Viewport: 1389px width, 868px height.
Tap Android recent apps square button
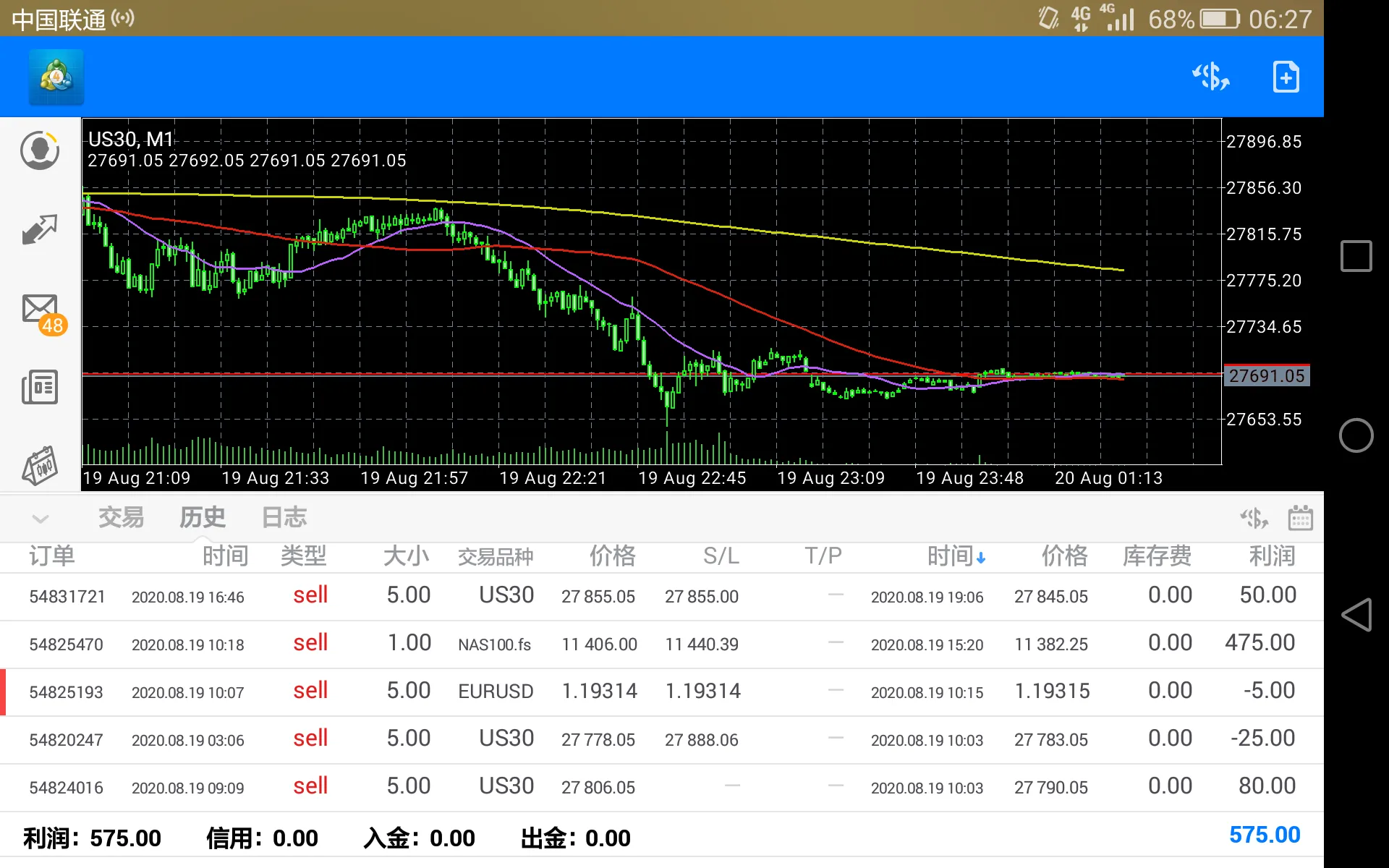click(1356, 256)
